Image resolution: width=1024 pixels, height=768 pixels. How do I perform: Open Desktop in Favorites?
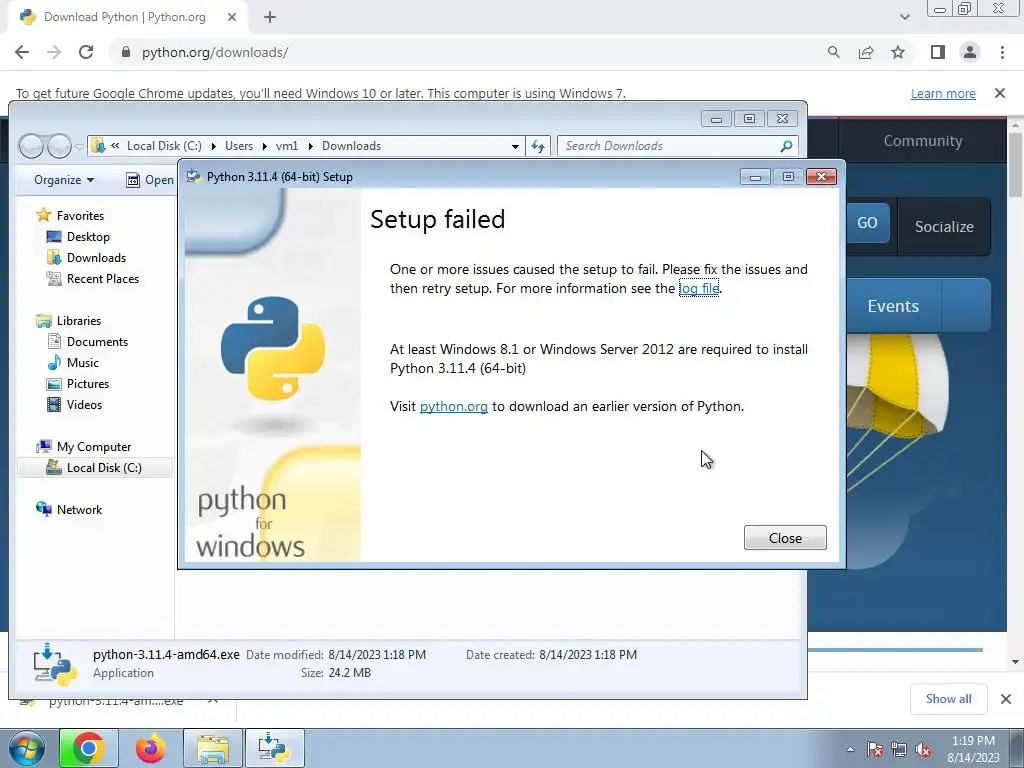tap(88, 236)
